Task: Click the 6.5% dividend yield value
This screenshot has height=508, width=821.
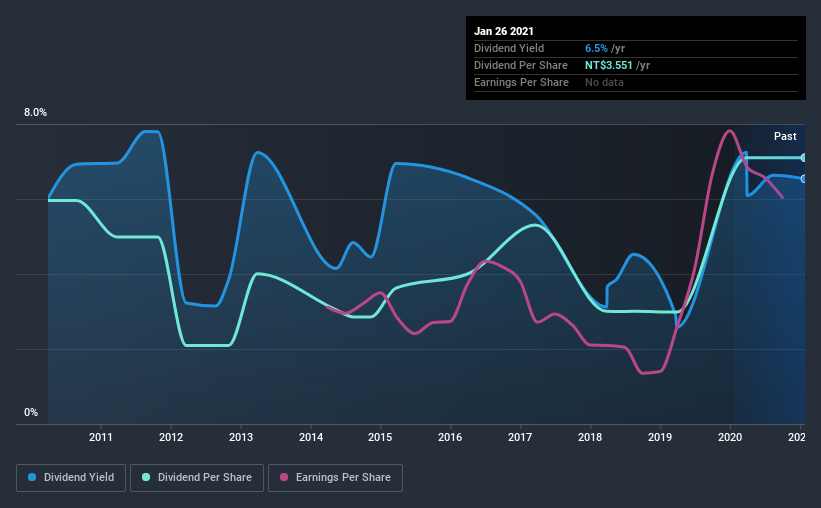Action: pyautogui.click(x=596, y=48)
